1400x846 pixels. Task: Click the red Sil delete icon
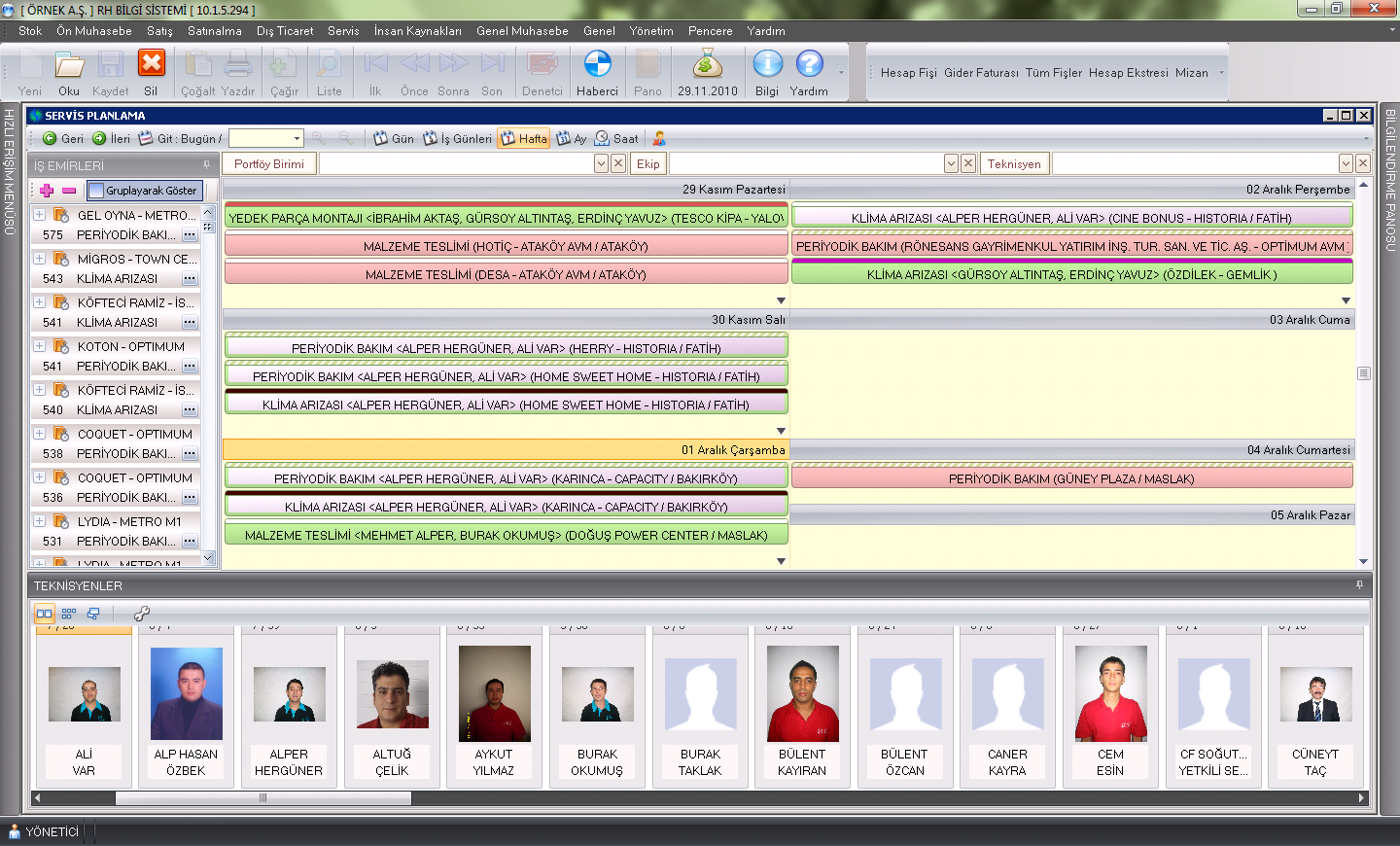[151, 64]
